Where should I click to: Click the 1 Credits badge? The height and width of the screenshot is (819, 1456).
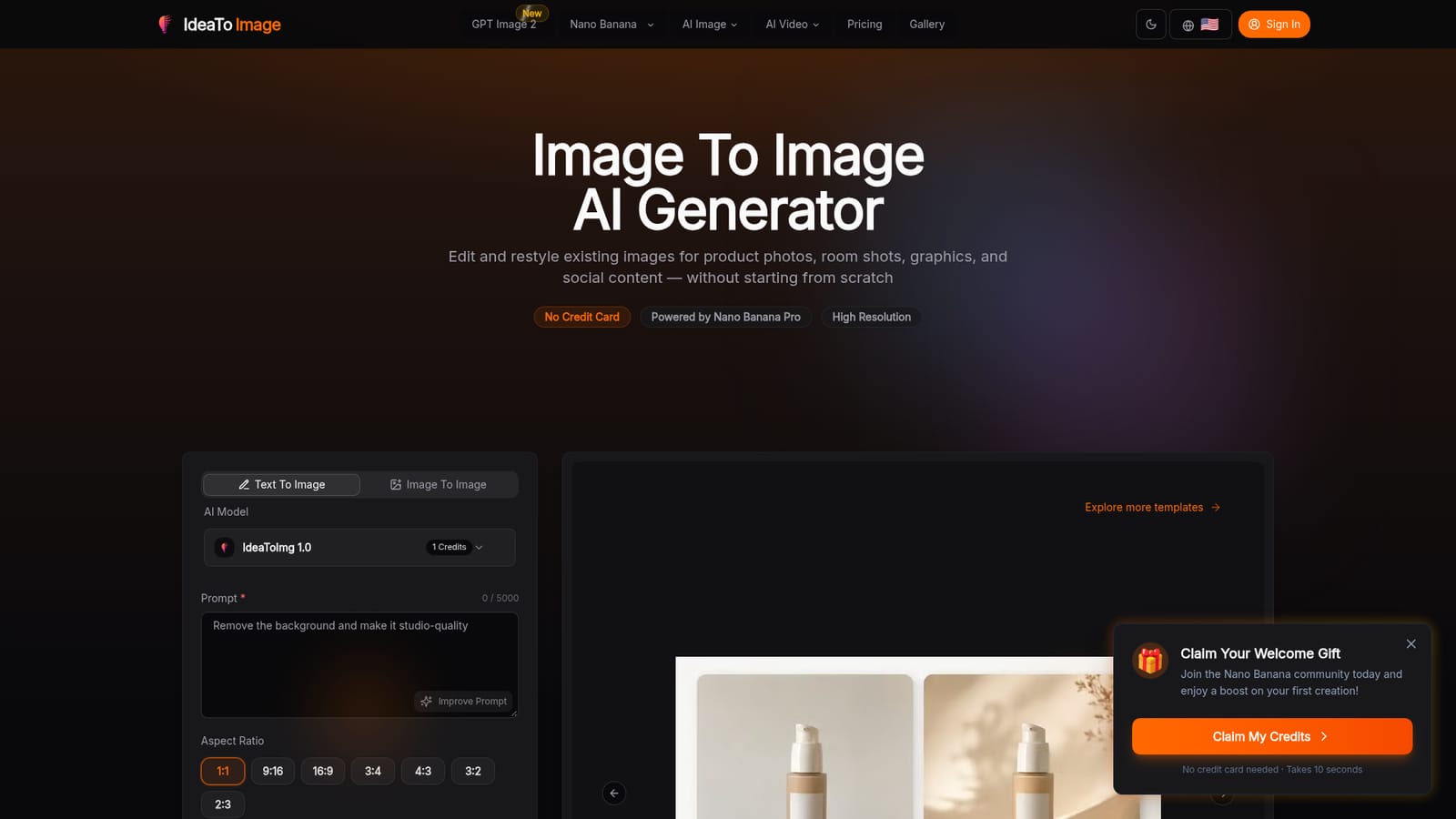coord(450,547)
